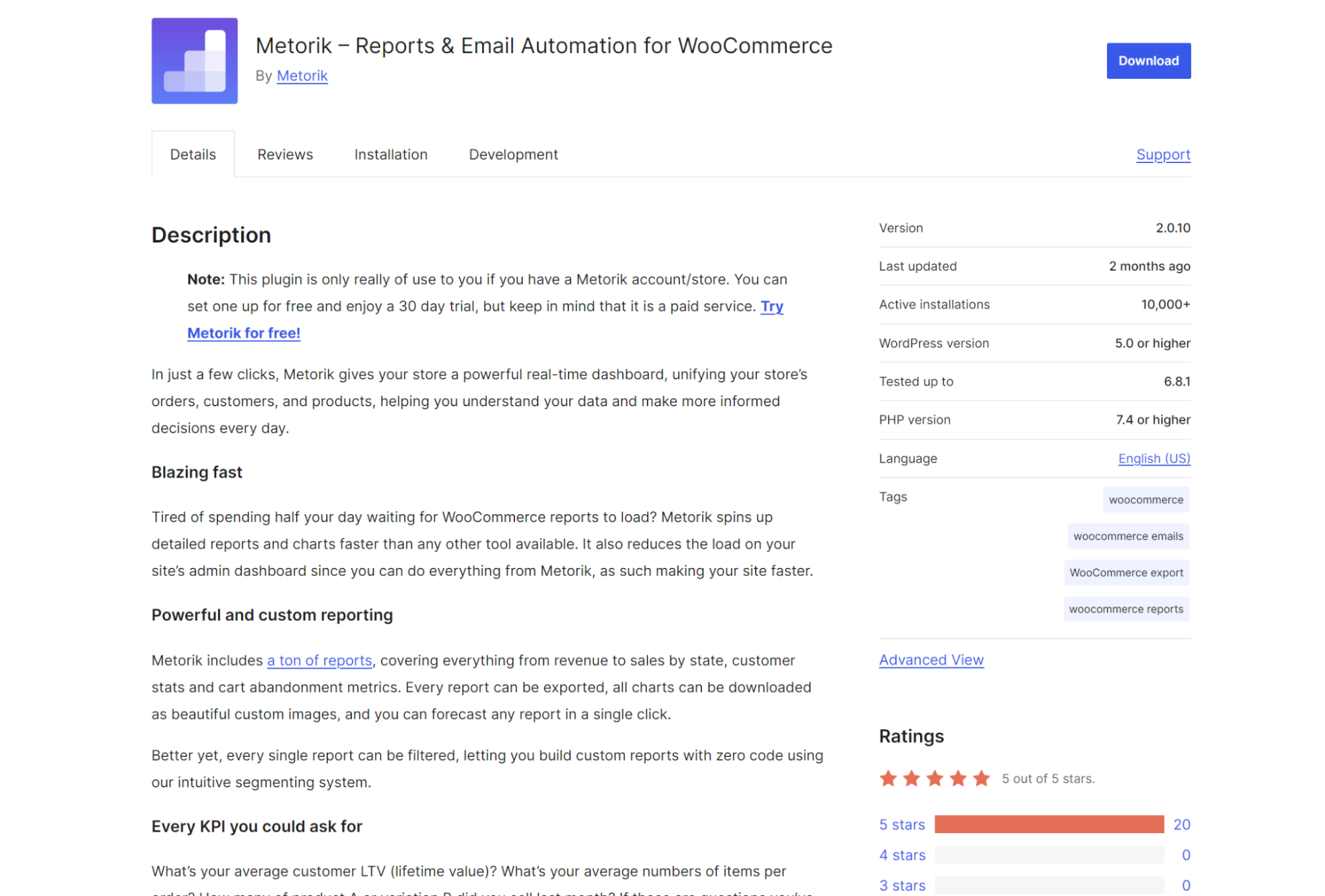Viewport: 1325px width, 896px height.
Task: Click the Tested up to value 6.8.1
Action: [x=1177, y=381]
